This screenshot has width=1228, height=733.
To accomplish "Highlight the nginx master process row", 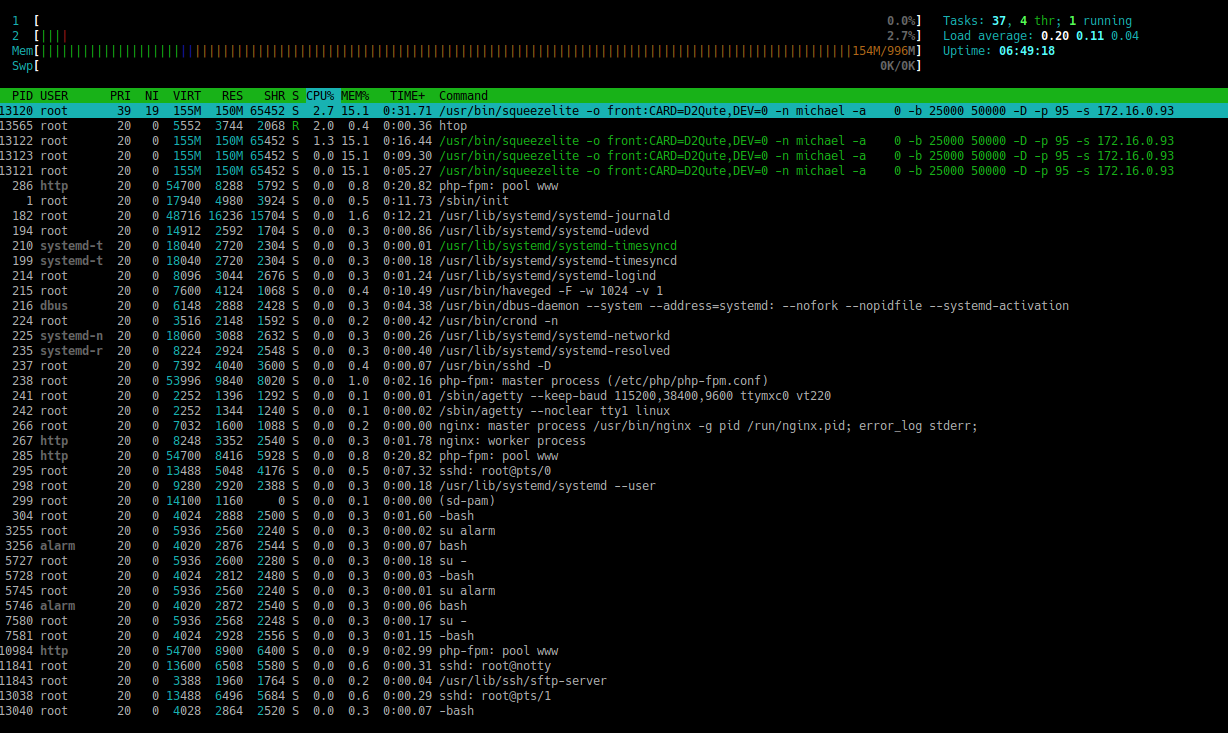I will point(600,426).
